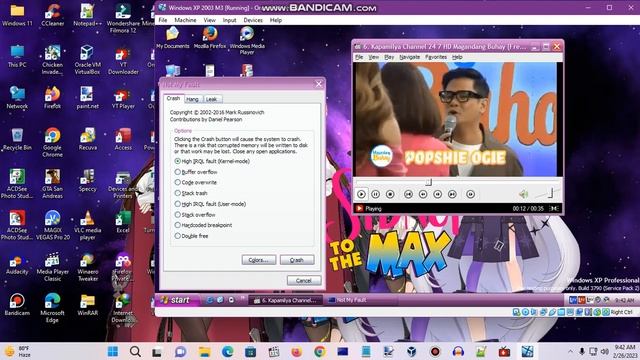Open the Help menu in Media Player Classic
The height and width of the screenshot is (360, 640).
coord(457,57)
